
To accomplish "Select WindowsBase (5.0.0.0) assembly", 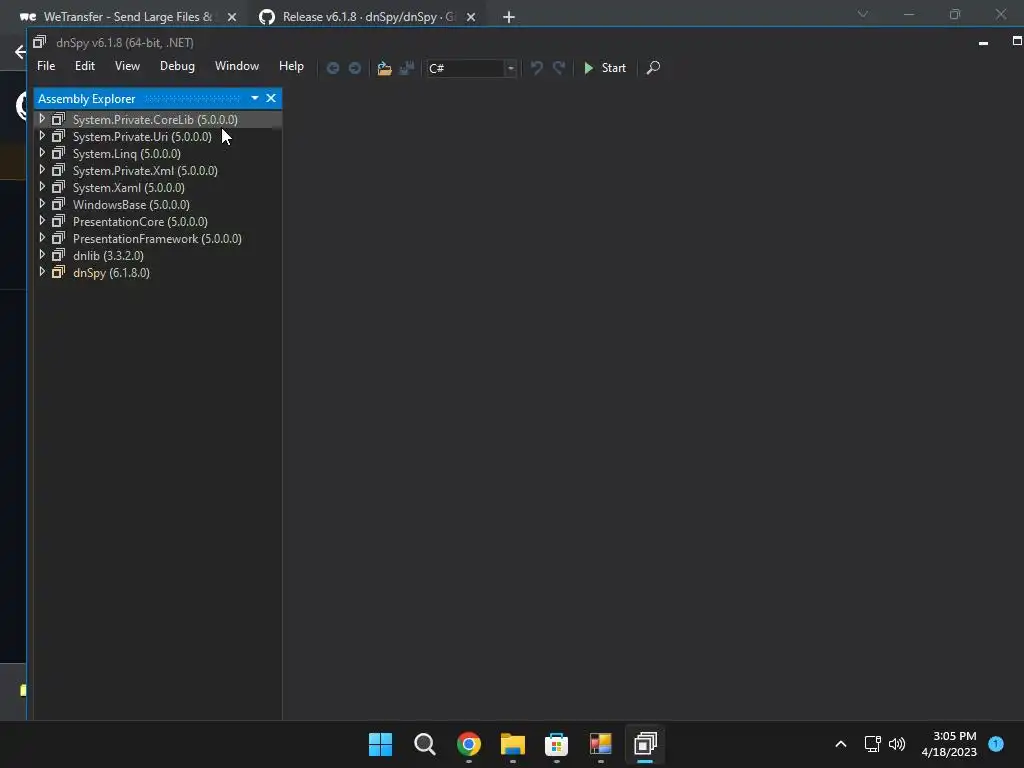I will [x=131, y=204].
